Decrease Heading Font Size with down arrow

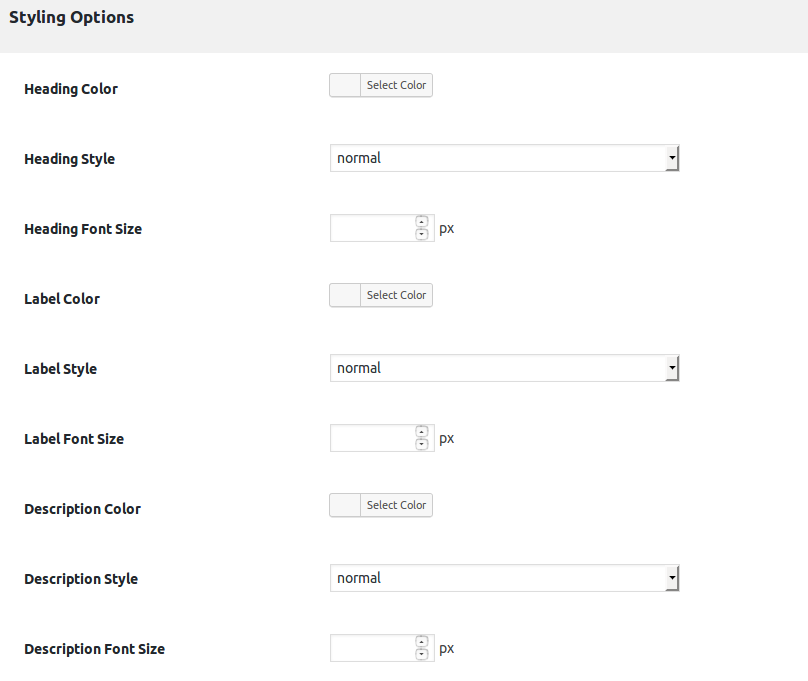tap(422, 234)
